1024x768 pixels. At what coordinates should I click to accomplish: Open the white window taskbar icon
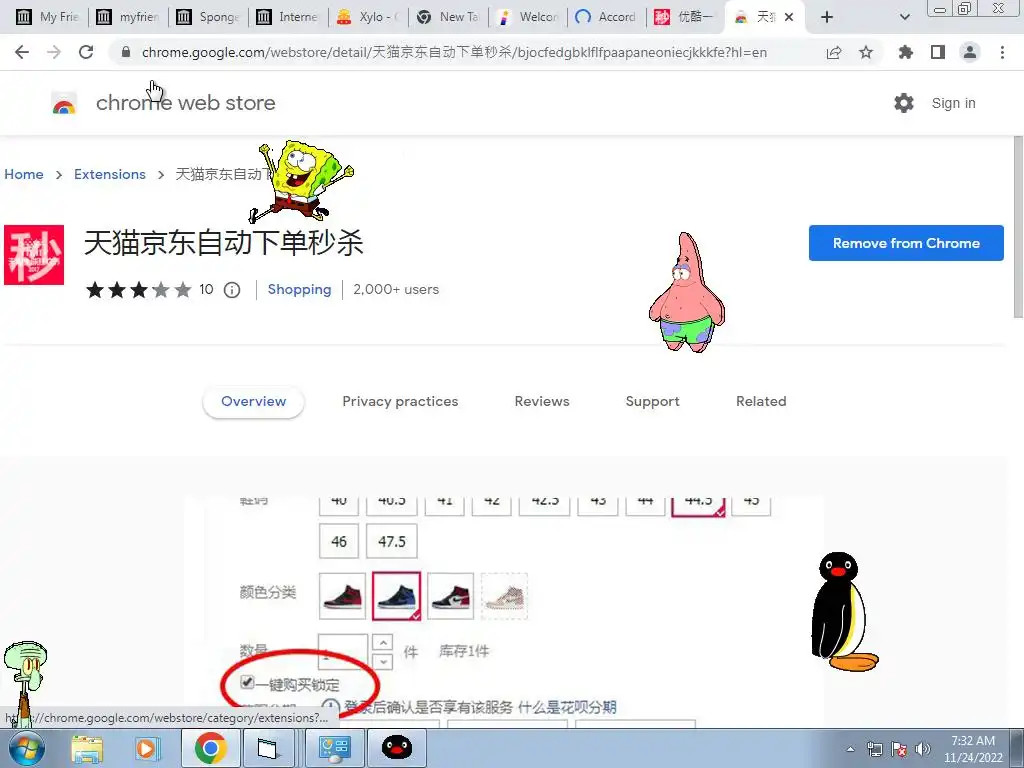(268, 748)
